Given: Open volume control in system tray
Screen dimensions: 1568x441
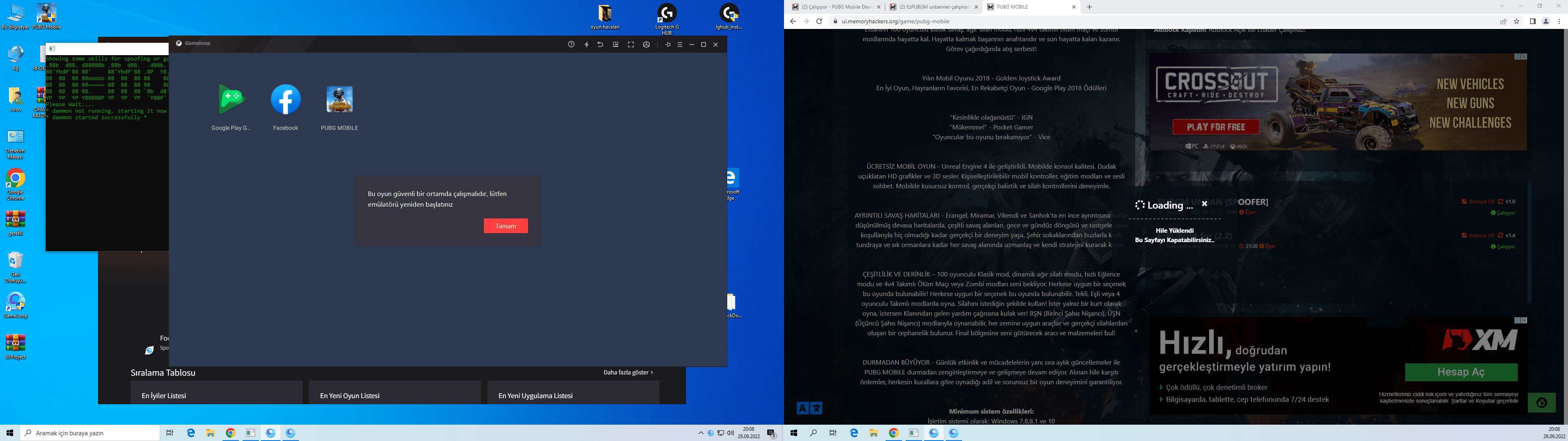Looking at the screenshot, I should 731,433.
